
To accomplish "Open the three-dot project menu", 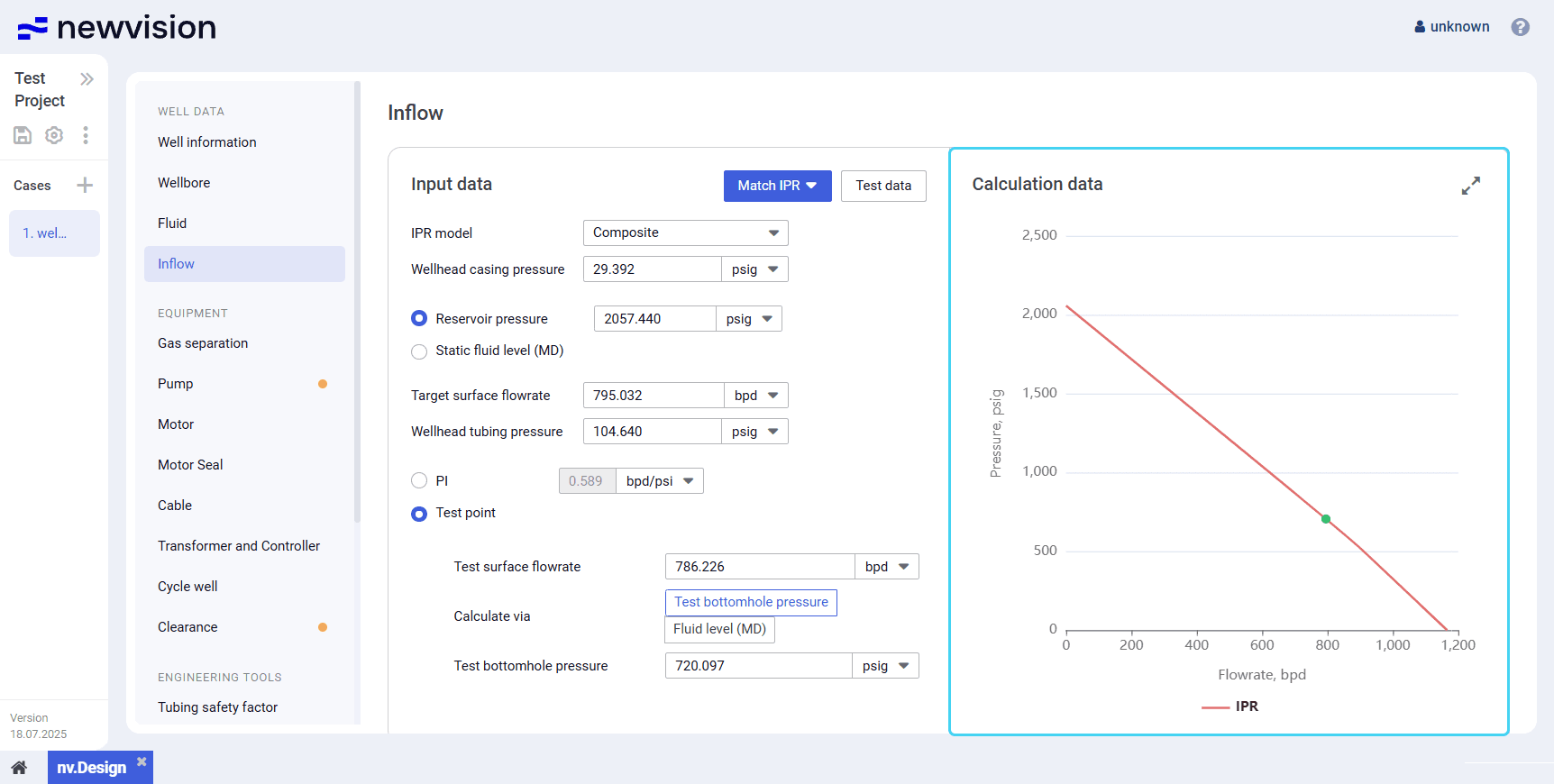I will click(86, 135).
